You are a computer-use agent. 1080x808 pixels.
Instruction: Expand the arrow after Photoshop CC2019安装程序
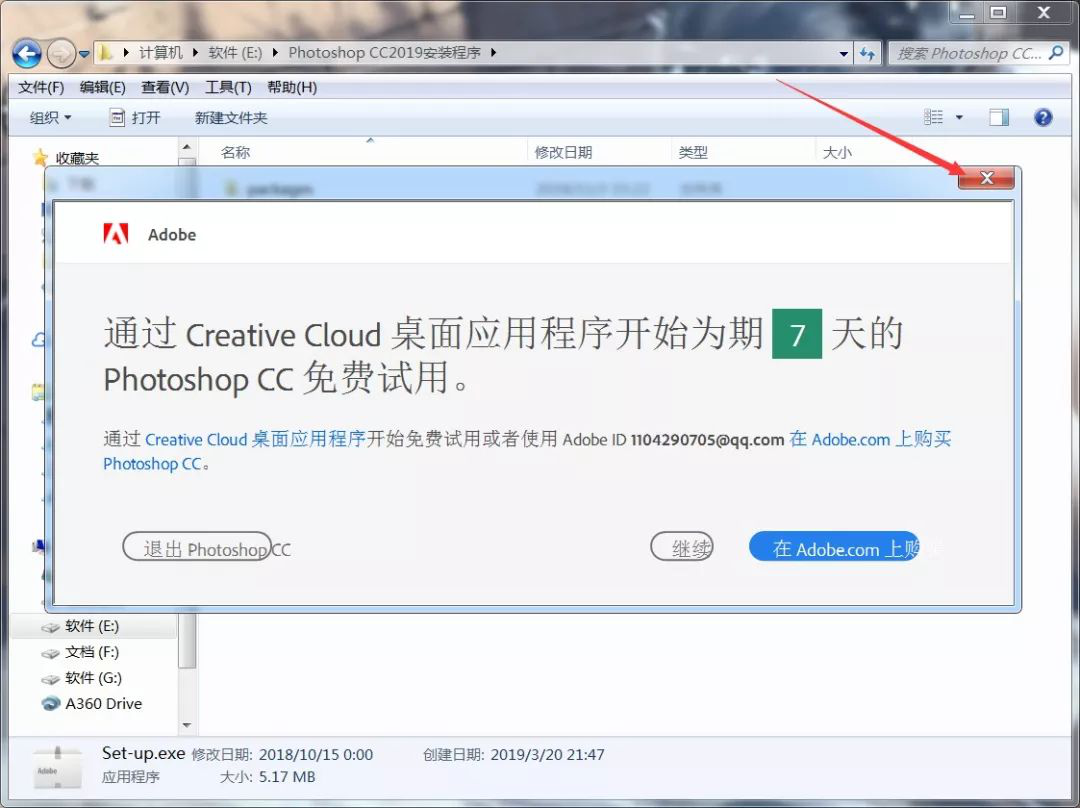pos(493,52)
